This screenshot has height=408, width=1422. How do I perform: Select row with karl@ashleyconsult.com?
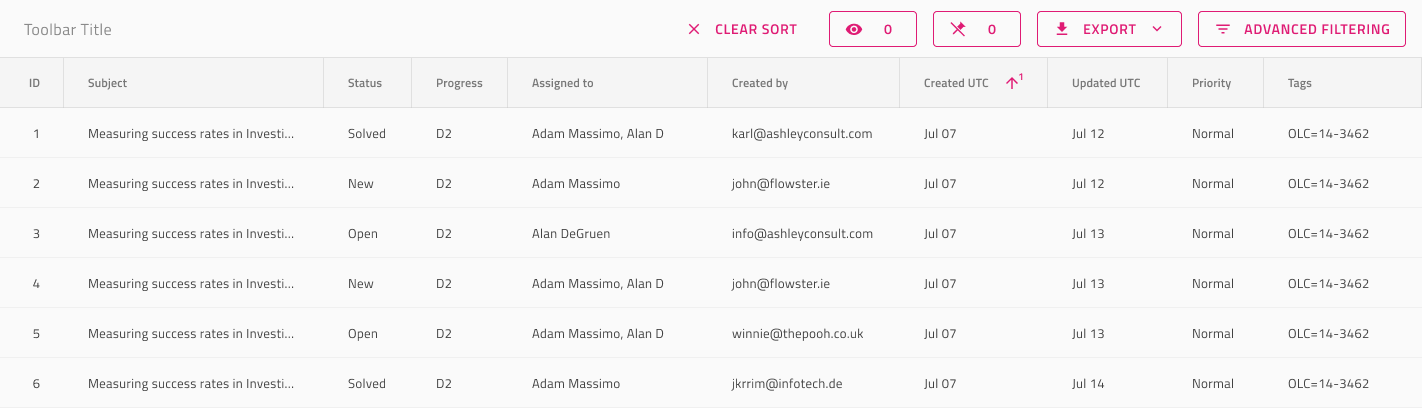coord(711,133)
